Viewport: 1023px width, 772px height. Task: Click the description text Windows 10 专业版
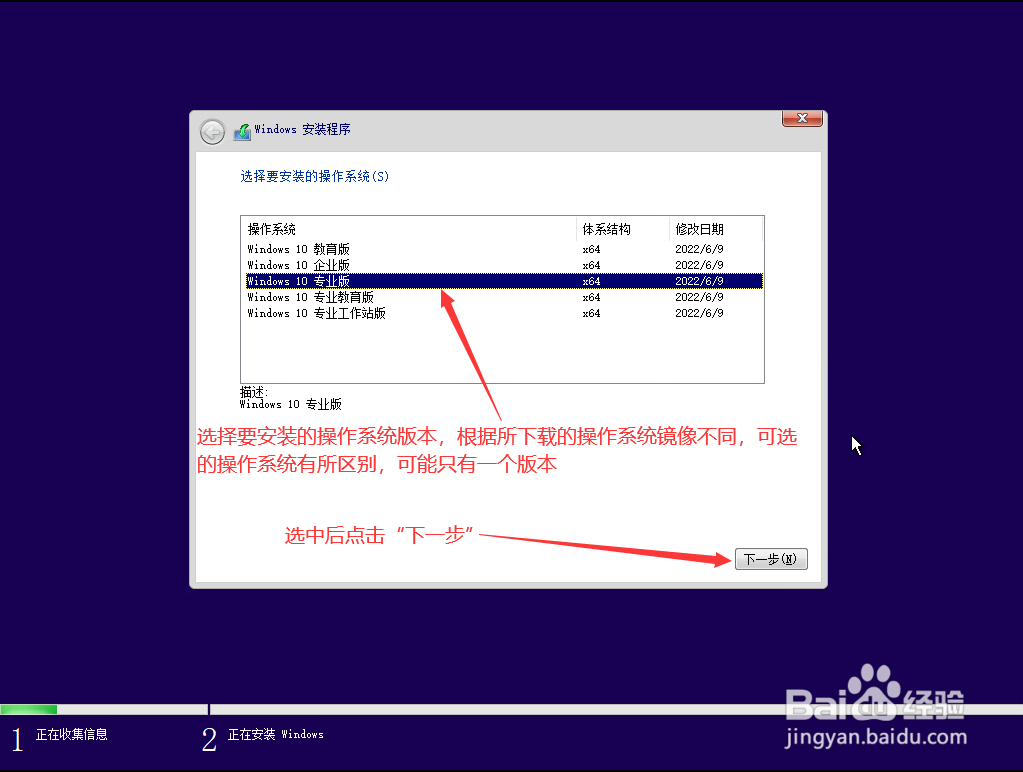(290, 404)
